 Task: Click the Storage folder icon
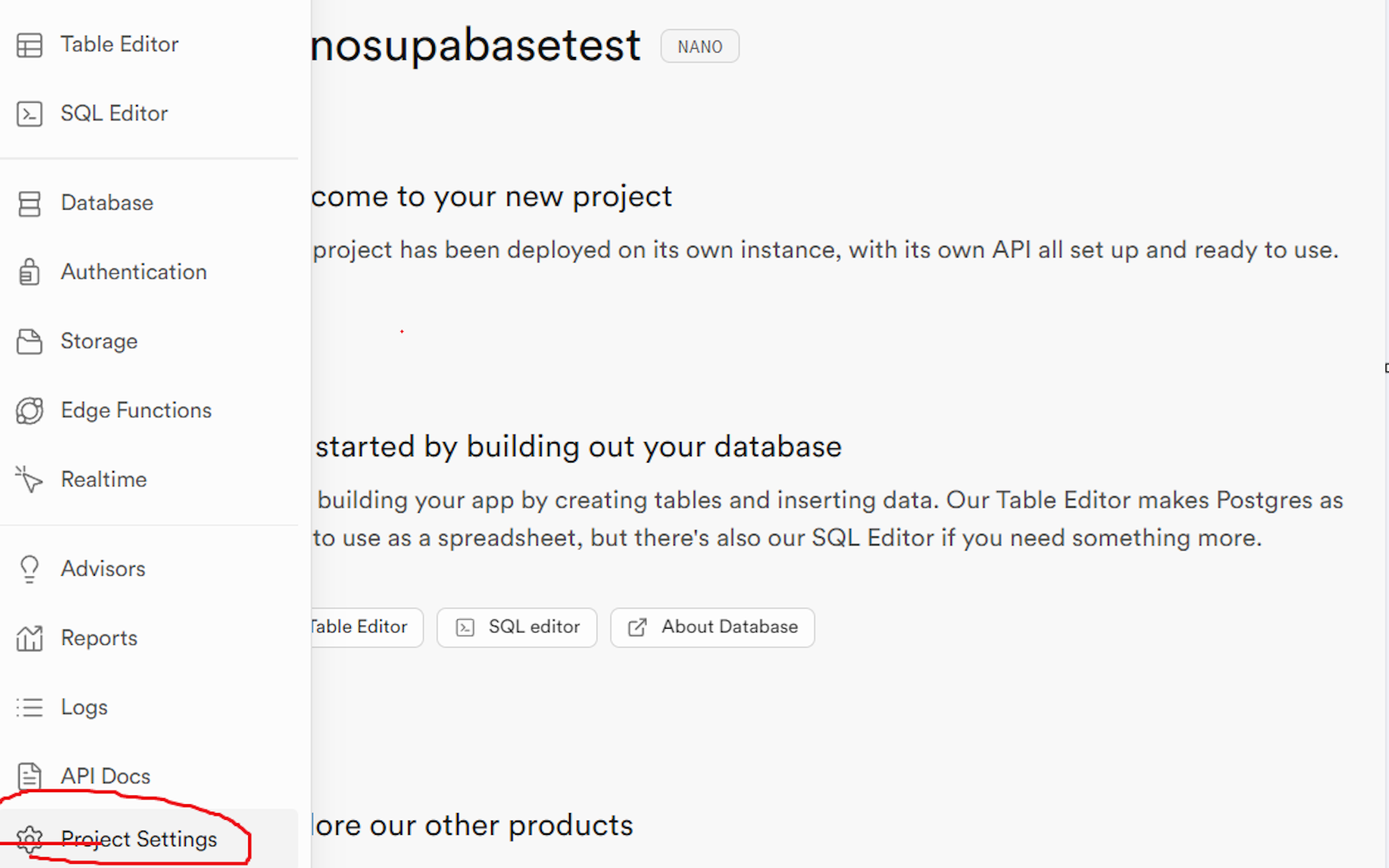[x=29, y=342]
